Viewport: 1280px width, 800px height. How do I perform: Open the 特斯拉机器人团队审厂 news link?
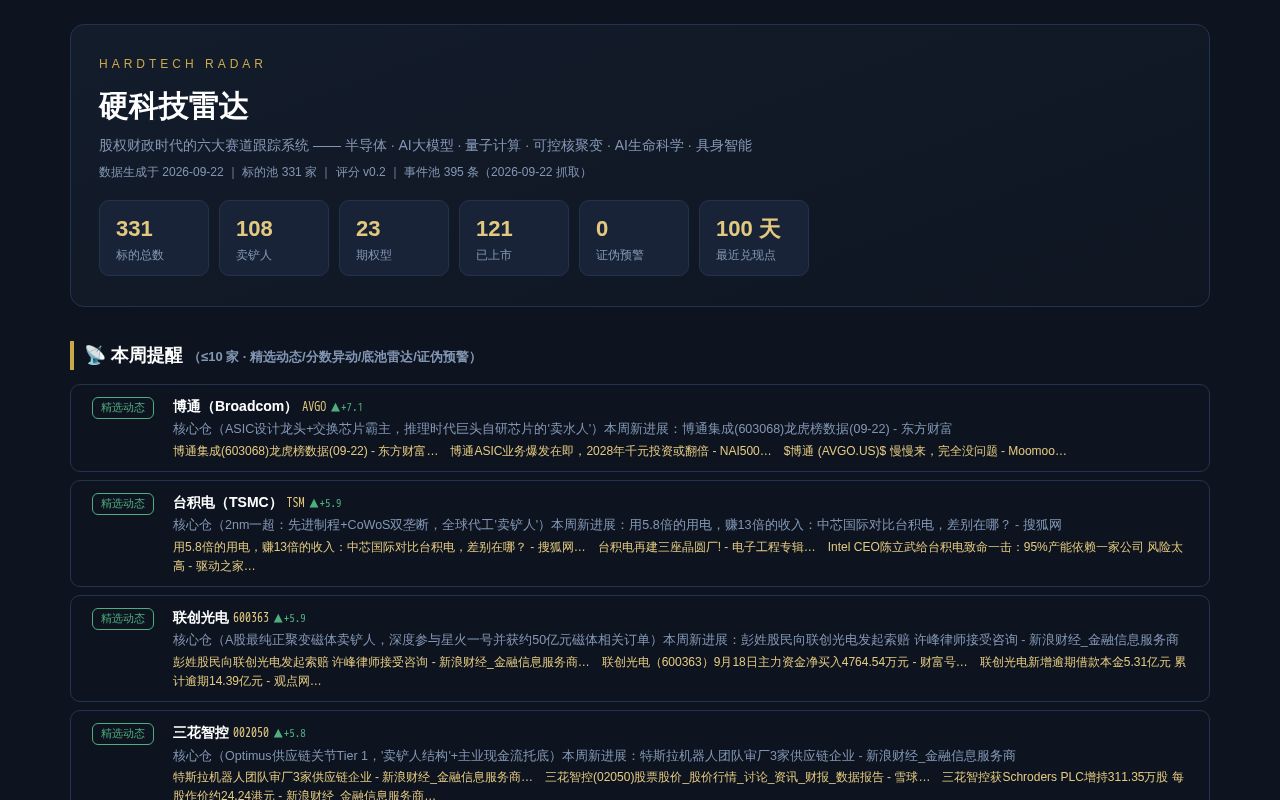tap(353, 777)
